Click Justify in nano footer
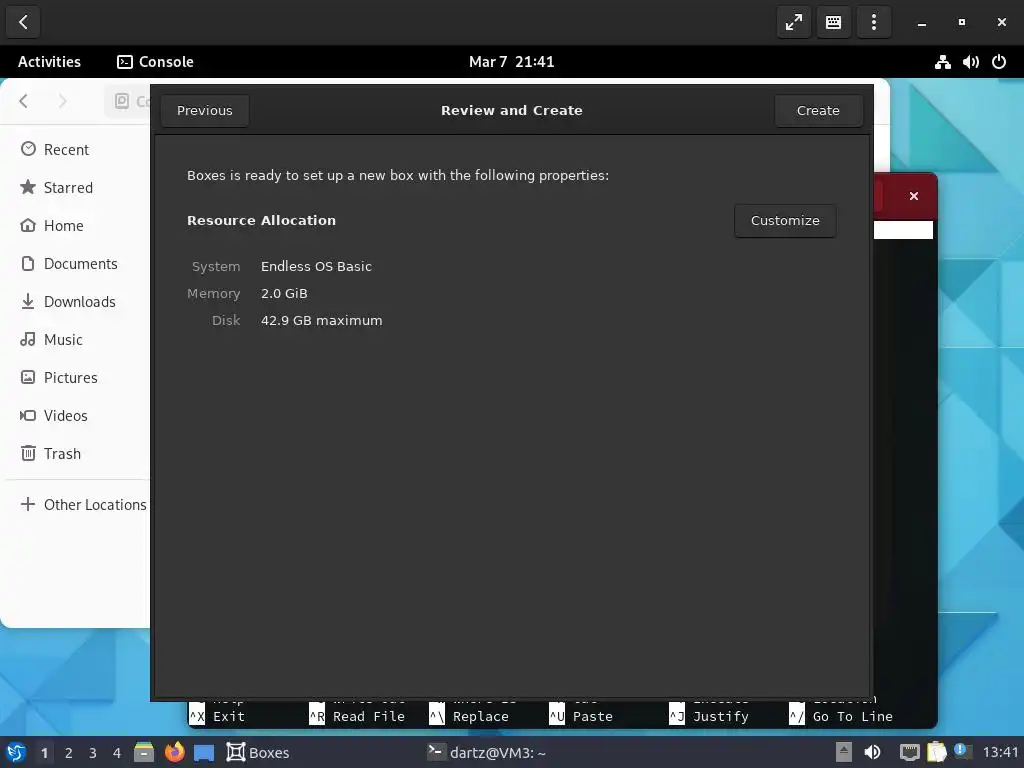The height and width of the screenshot is (768, 1024). 709,716
